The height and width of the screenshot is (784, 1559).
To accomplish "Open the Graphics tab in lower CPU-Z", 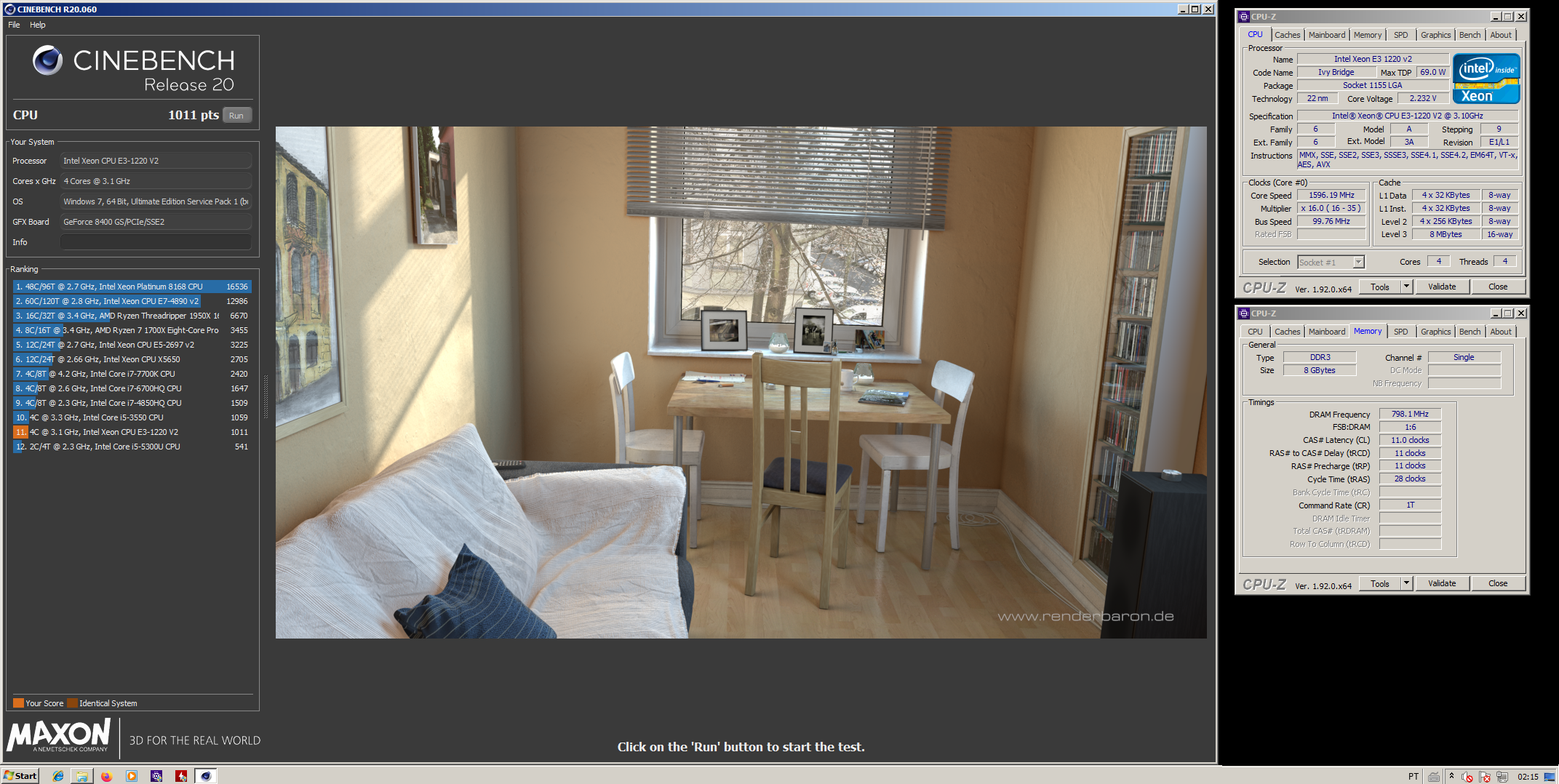I will [x=1436, y=332].
